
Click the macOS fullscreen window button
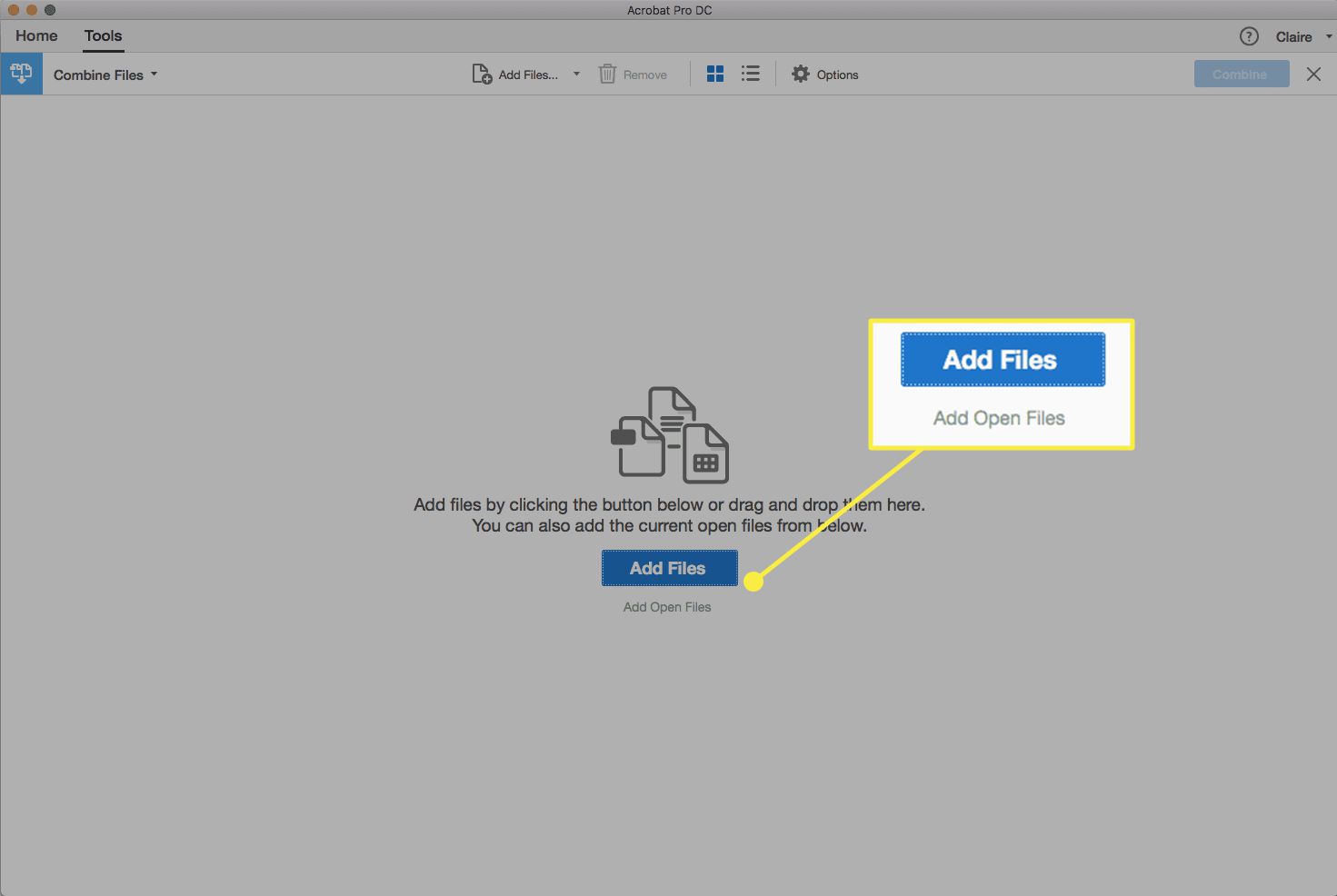pos(50,10)
